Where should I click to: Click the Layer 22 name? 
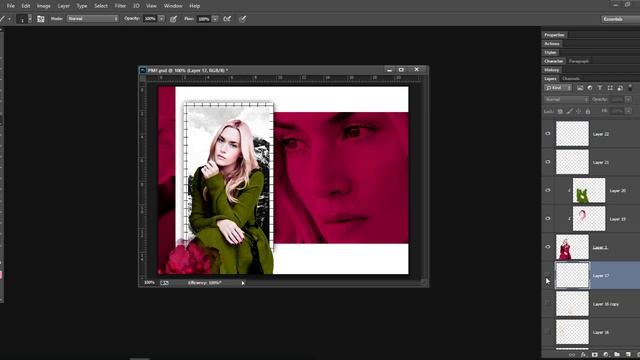[x=601, y=134]
